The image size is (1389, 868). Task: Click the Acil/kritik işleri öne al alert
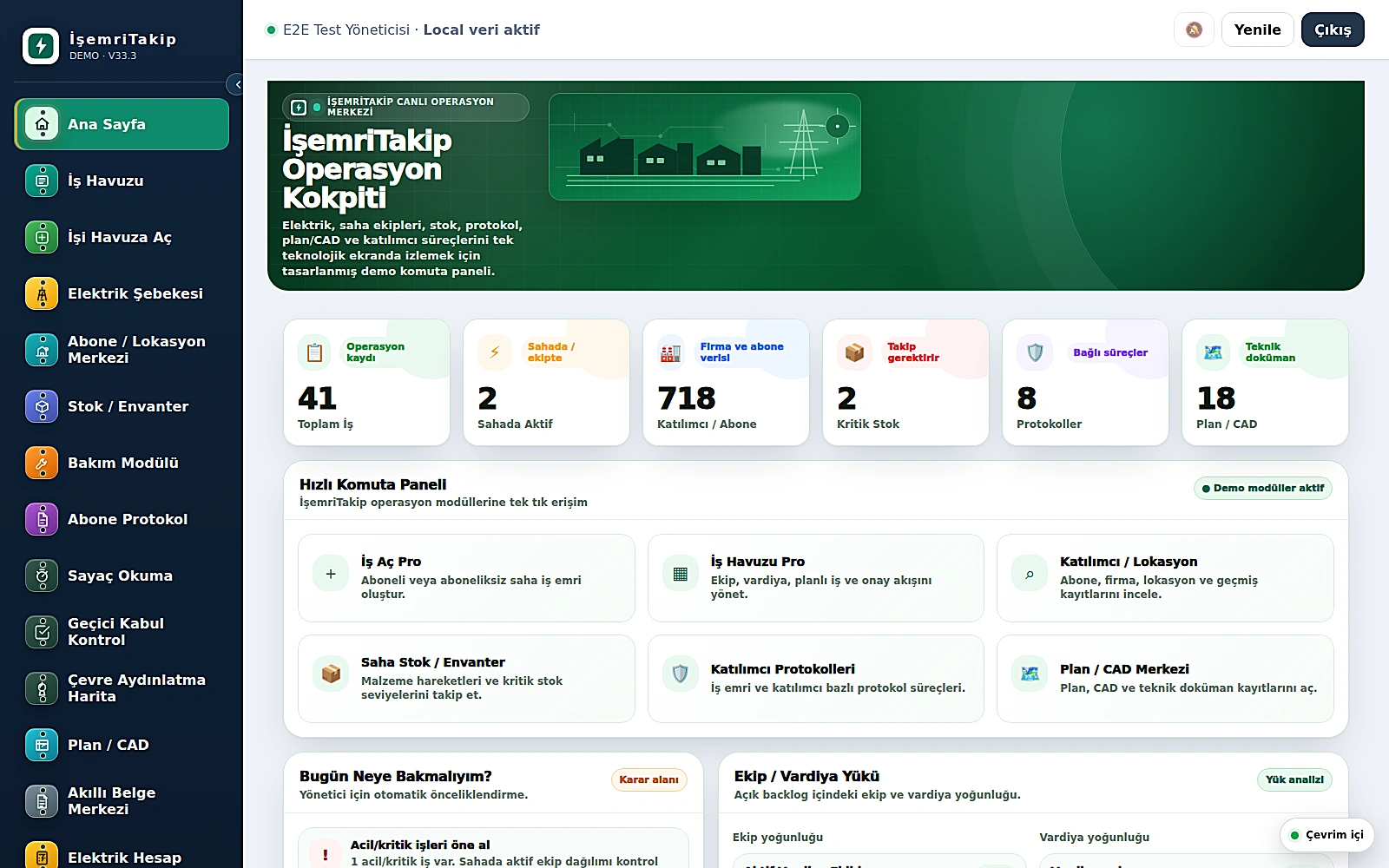pos(493,849)
